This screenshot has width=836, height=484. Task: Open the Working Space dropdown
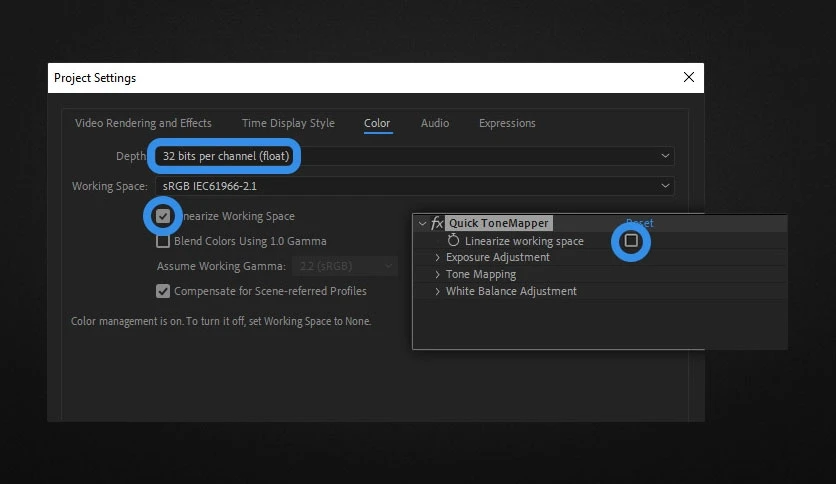(x=415, y=186)
